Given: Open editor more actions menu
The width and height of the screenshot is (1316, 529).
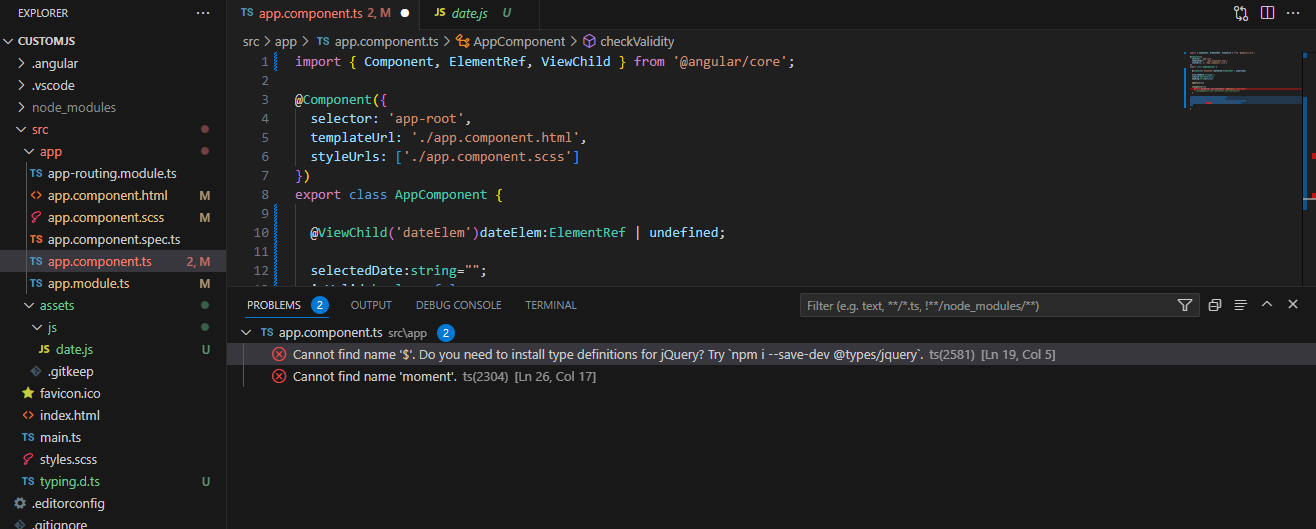Looking at the screenshot, I should pyautogui.click(x=1293, y=13).
